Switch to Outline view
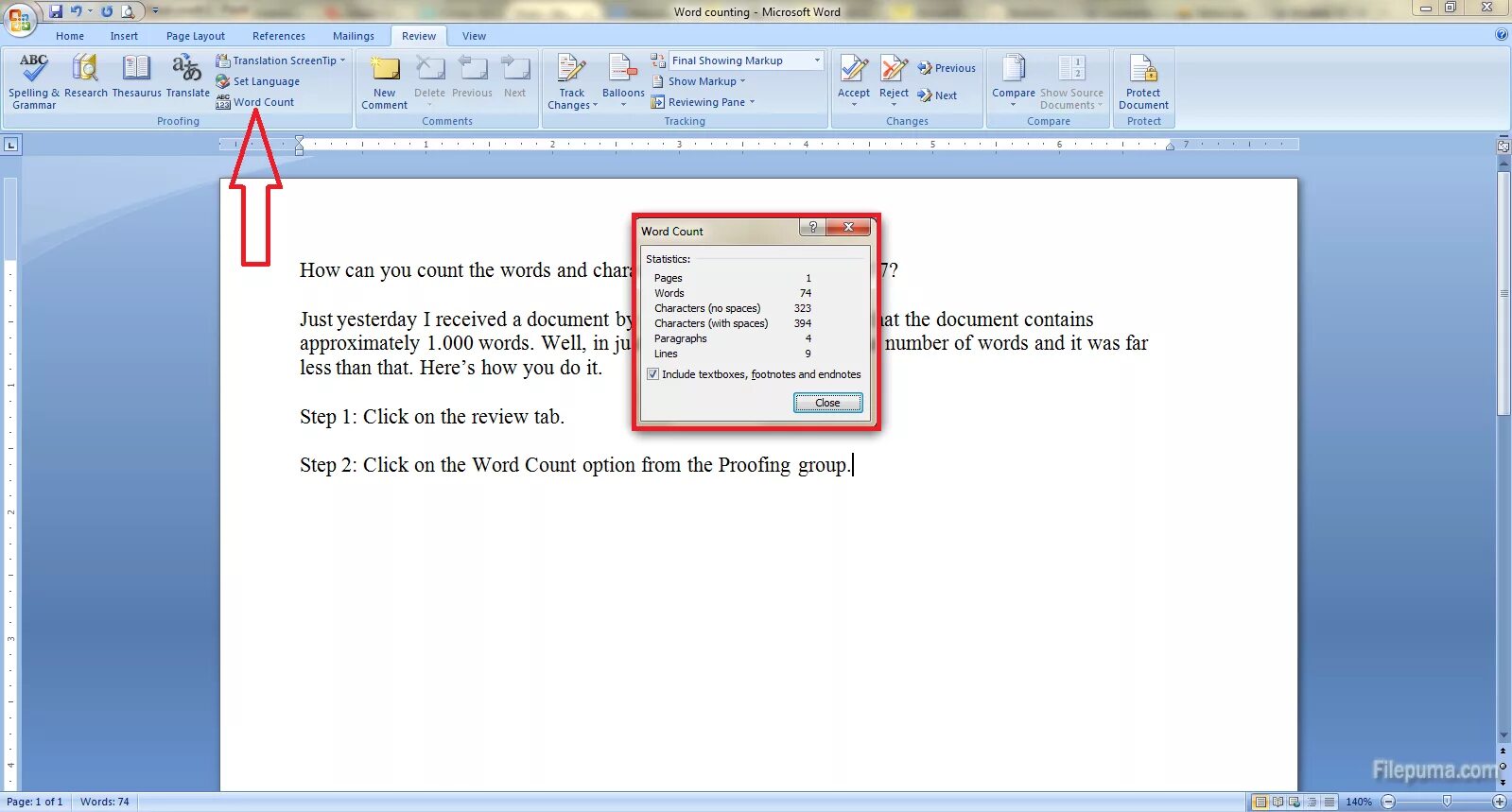The width and height of the screenshot is (1512, 812). click(x=1312, y=802)
